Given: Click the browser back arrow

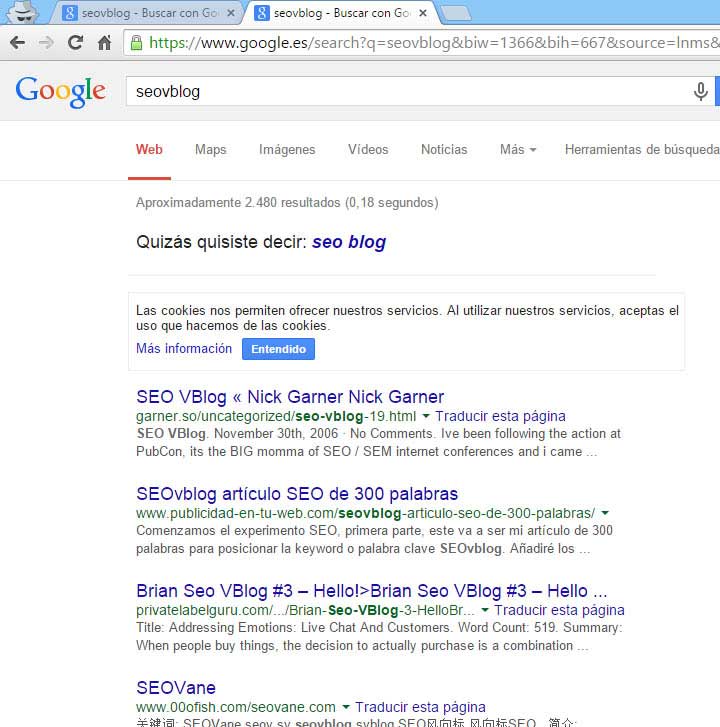Looking at the screenshot, I should pos(17,43).
